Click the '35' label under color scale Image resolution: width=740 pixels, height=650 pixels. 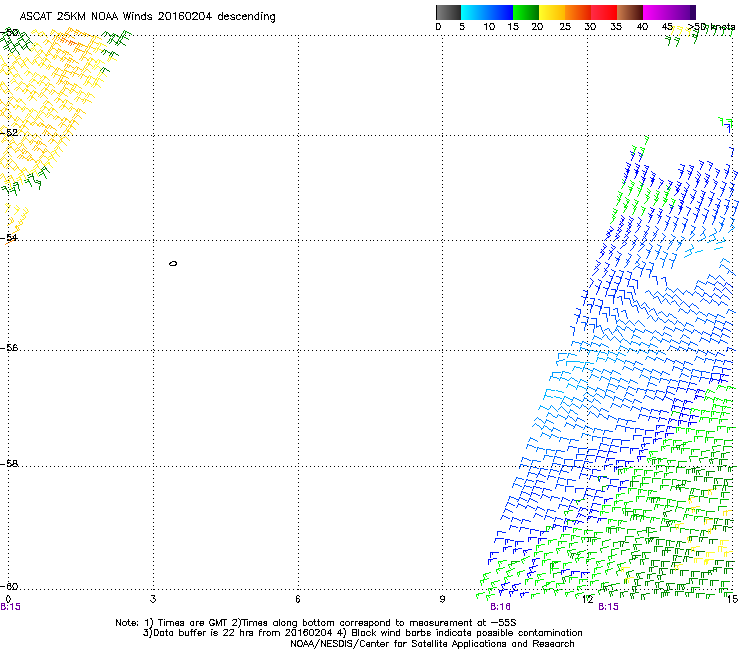pyautogui.click(x=616, y=27)
